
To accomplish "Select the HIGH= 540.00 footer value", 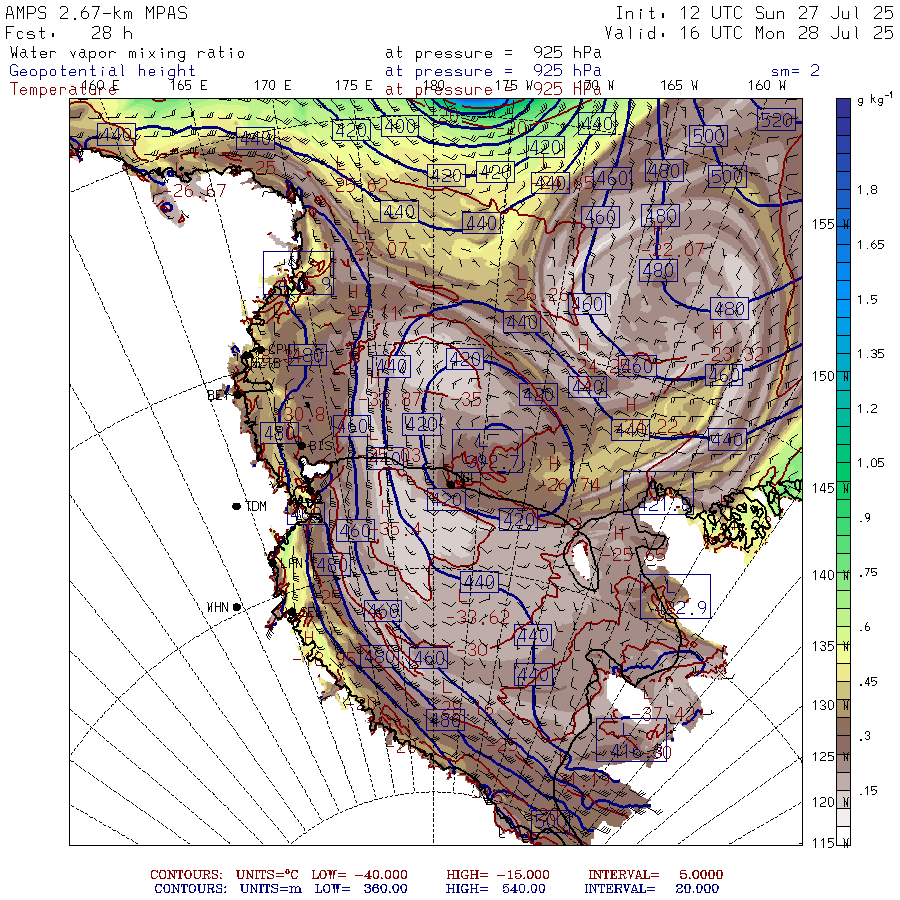I will [496, 889].
